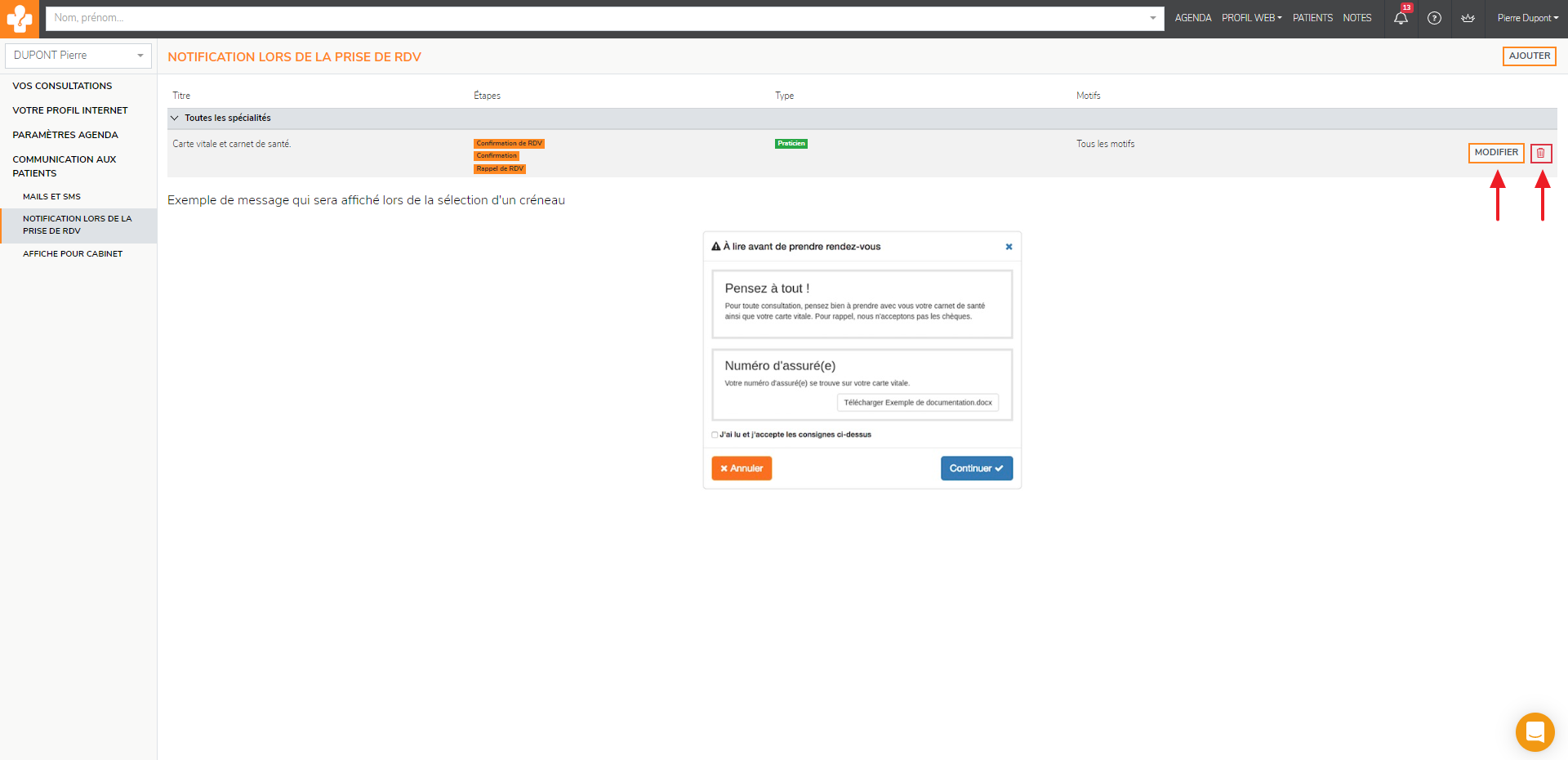Open the orange chat widget bubble
This screenshot has width=1568, height=760.
(1535, 731)
